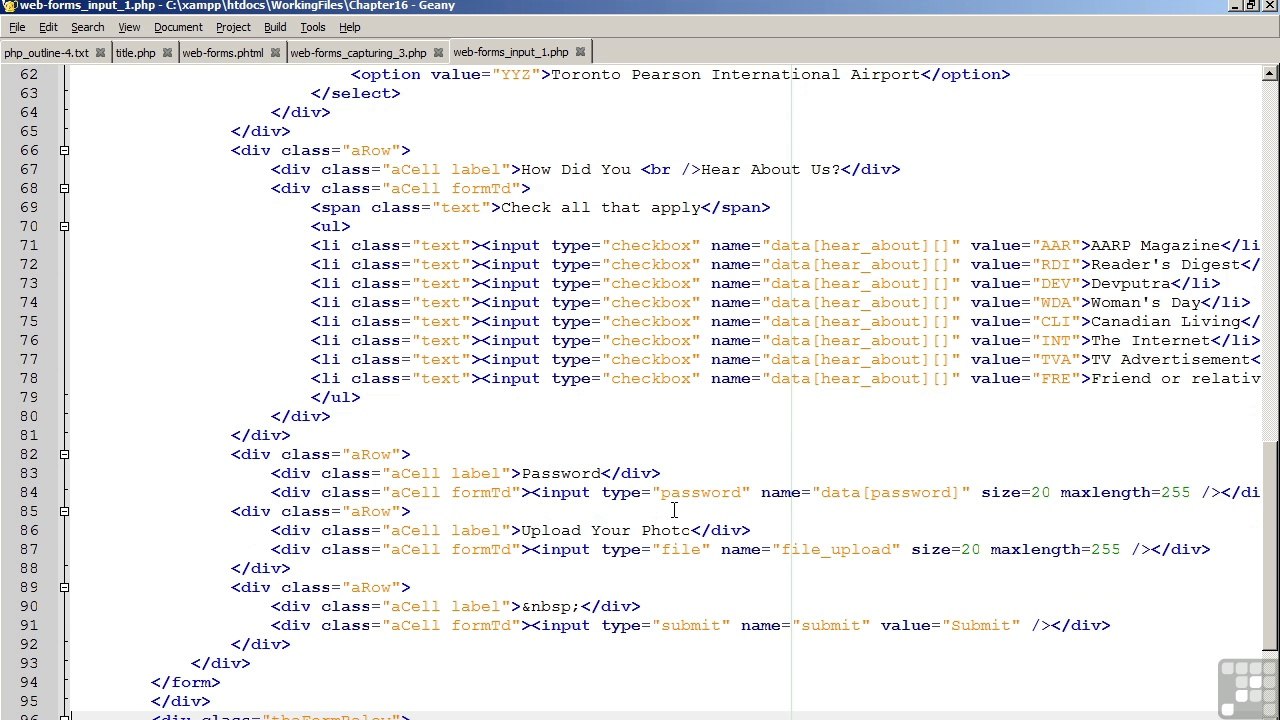Click the closing </form> tag
1280x720 pixels.
click(x=185, y=683)
